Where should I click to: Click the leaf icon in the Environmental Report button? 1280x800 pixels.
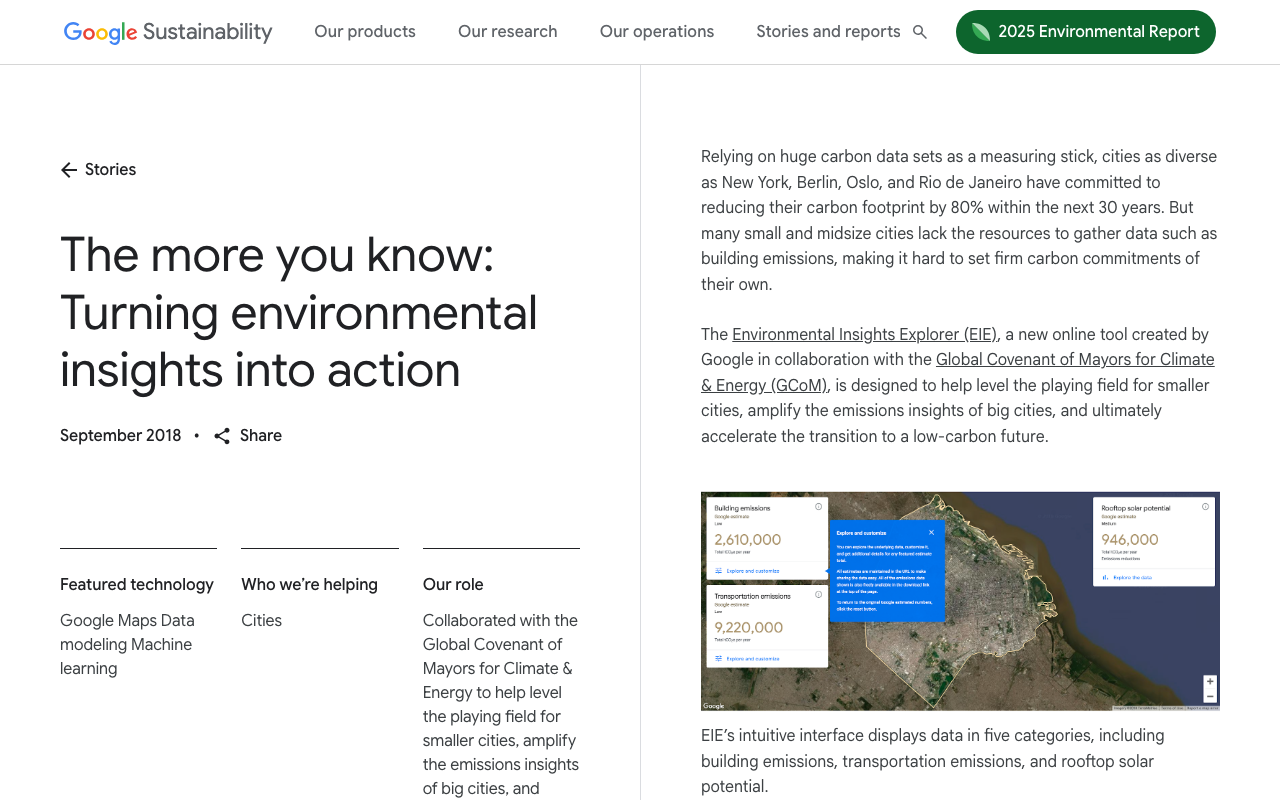pos(981,32)
